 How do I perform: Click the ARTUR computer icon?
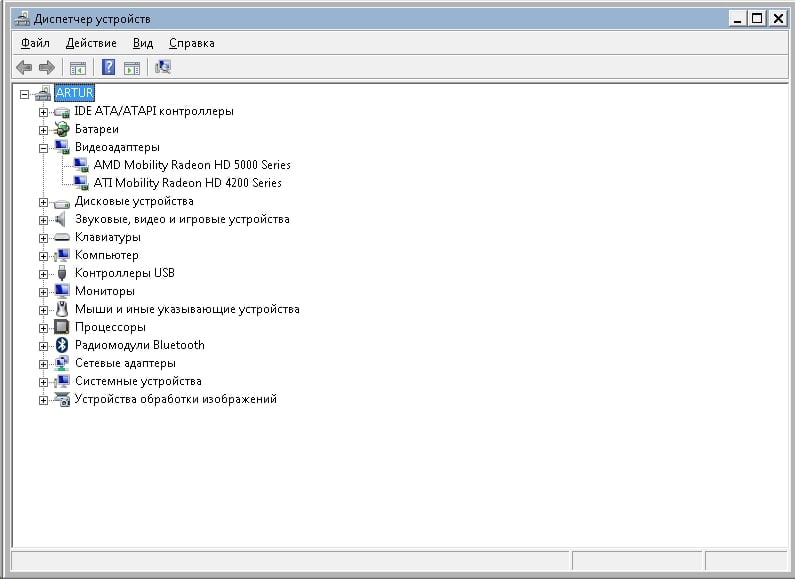click(44, 93)
